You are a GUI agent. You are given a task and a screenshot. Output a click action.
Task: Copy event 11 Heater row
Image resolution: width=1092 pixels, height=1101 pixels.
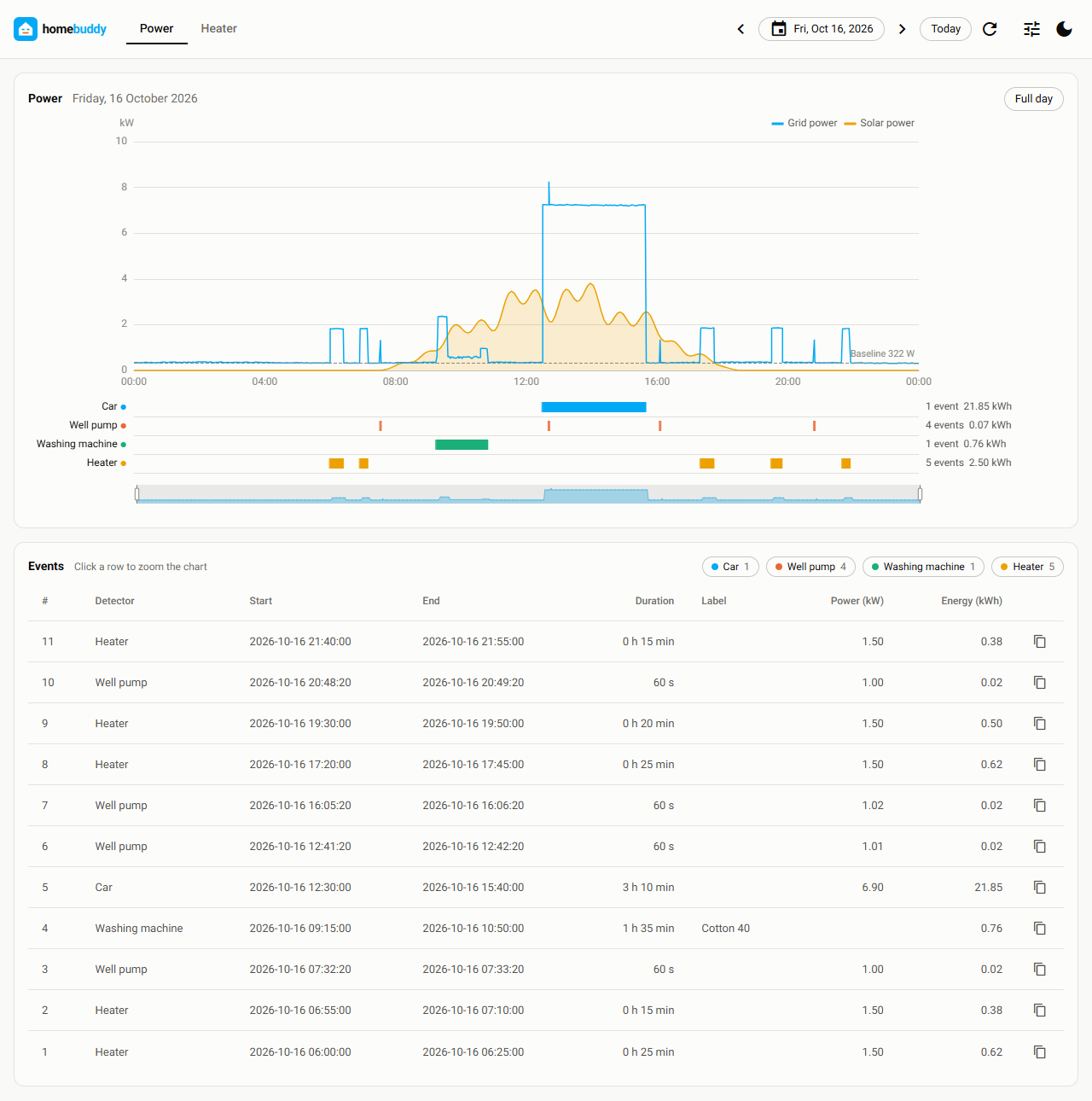tap(1040, 642)
